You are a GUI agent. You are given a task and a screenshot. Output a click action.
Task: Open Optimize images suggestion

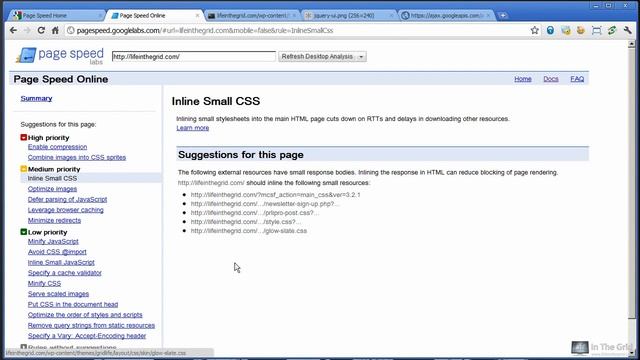click(x=52, y=189)
